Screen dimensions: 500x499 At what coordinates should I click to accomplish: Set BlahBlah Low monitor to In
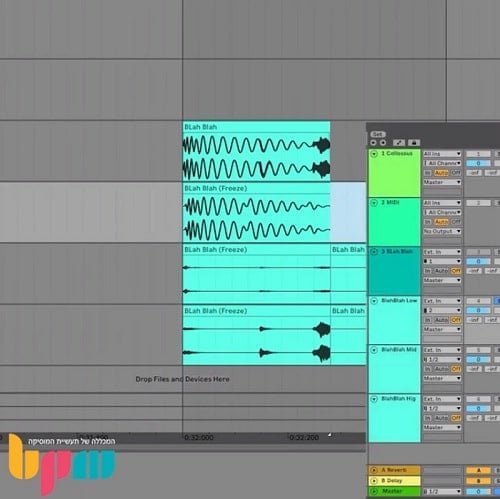coord(428,320)
